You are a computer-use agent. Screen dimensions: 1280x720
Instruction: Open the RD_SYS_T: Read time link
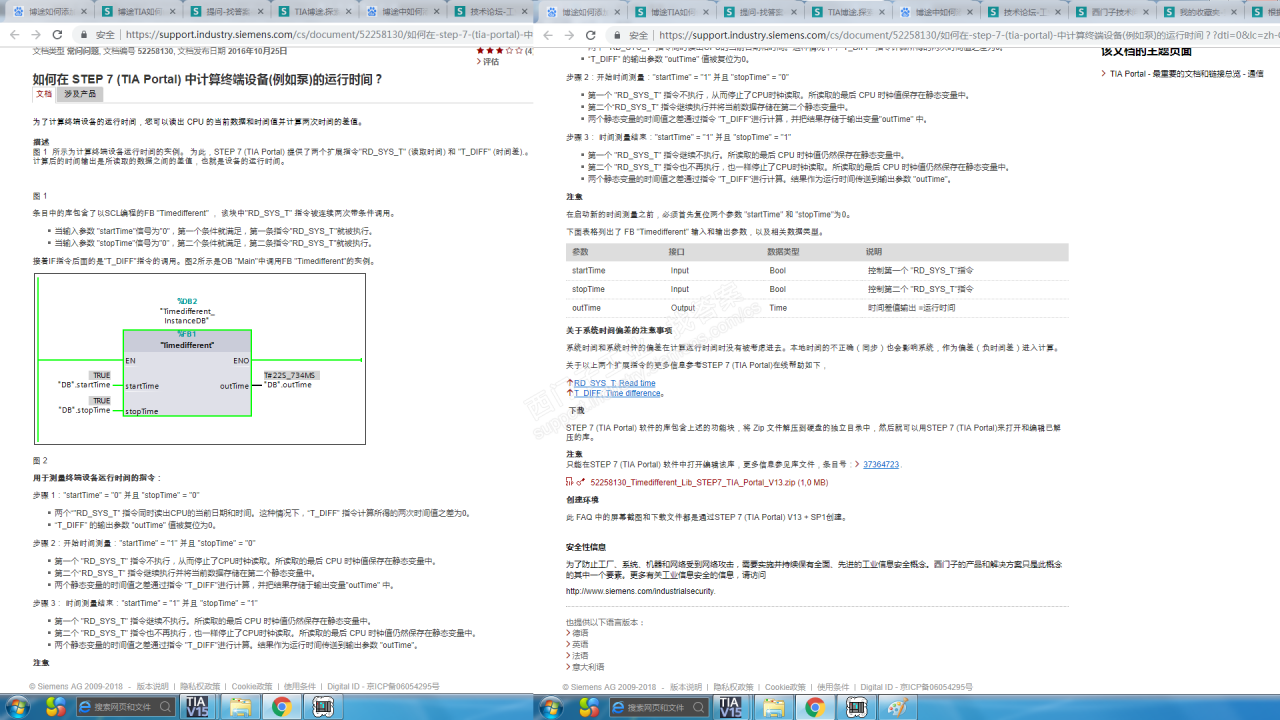(614, 383)
